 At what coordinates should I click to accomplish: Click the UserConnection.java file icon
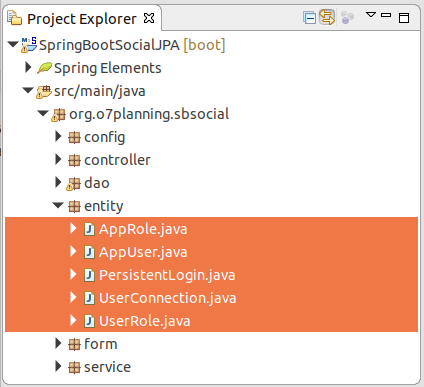tap(89, 298)
